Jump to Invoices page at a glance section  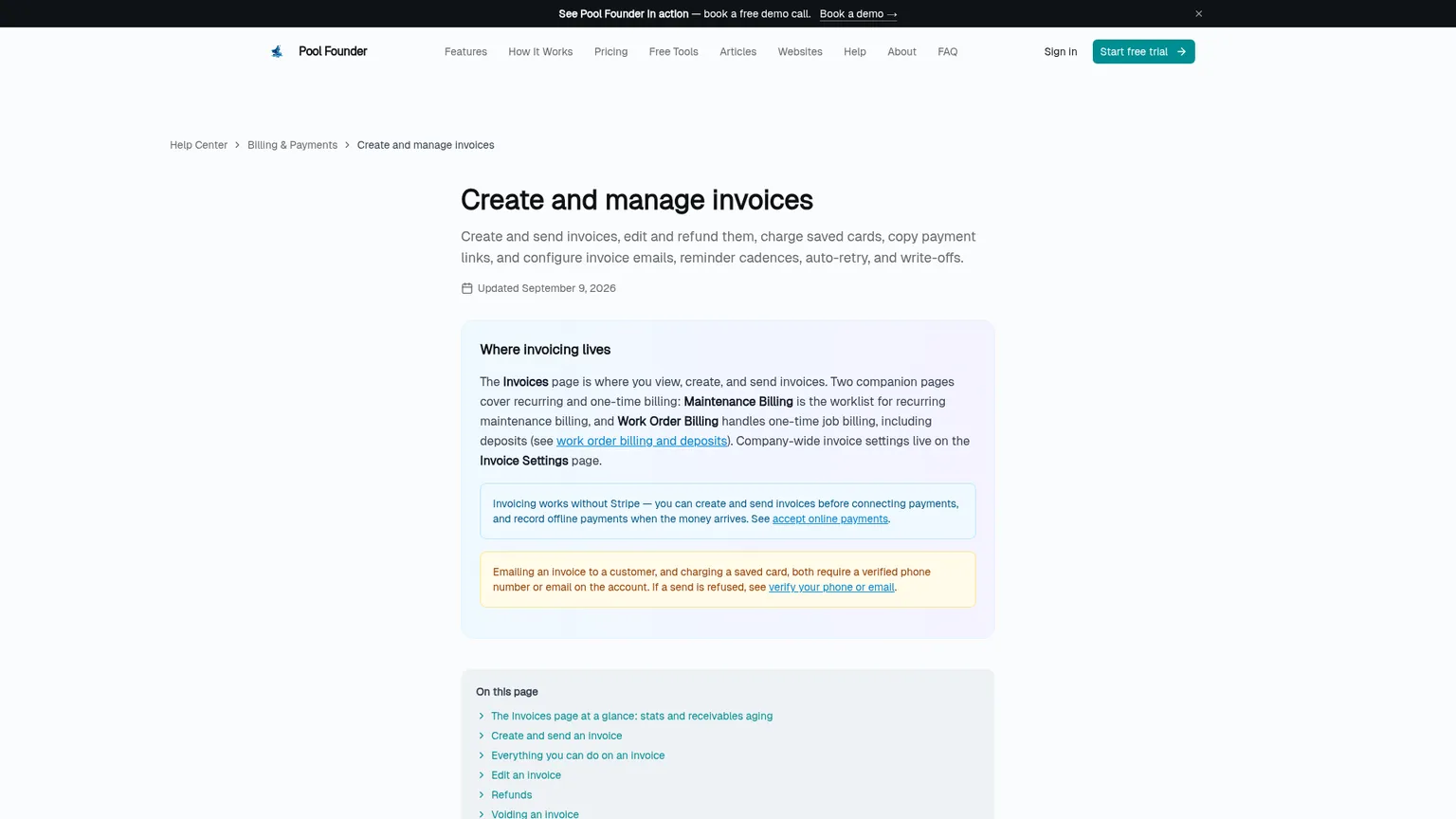[631, 716]
